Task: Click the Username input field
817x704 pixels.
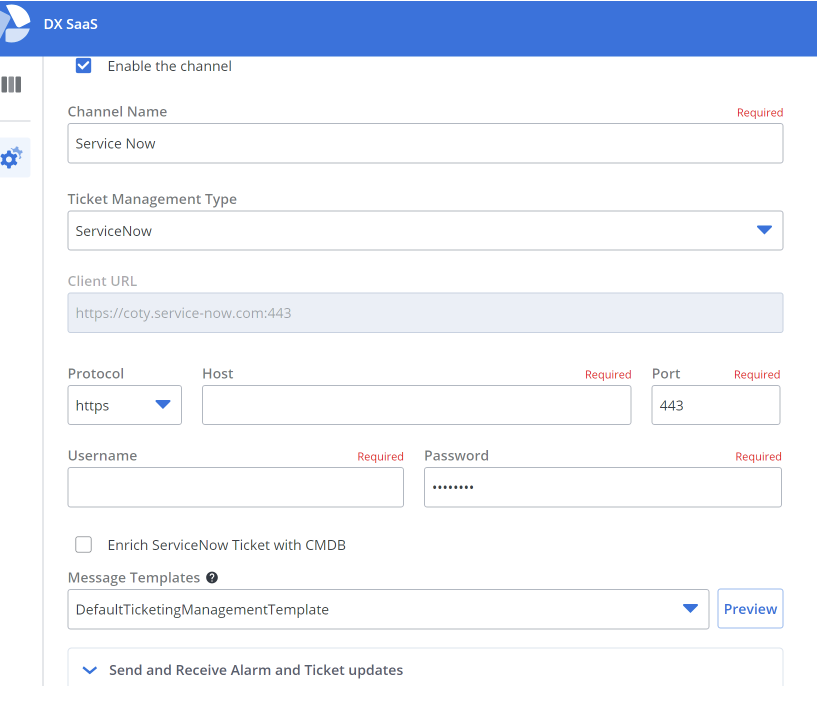Action: pyautogui.click(x=235, y=487)
